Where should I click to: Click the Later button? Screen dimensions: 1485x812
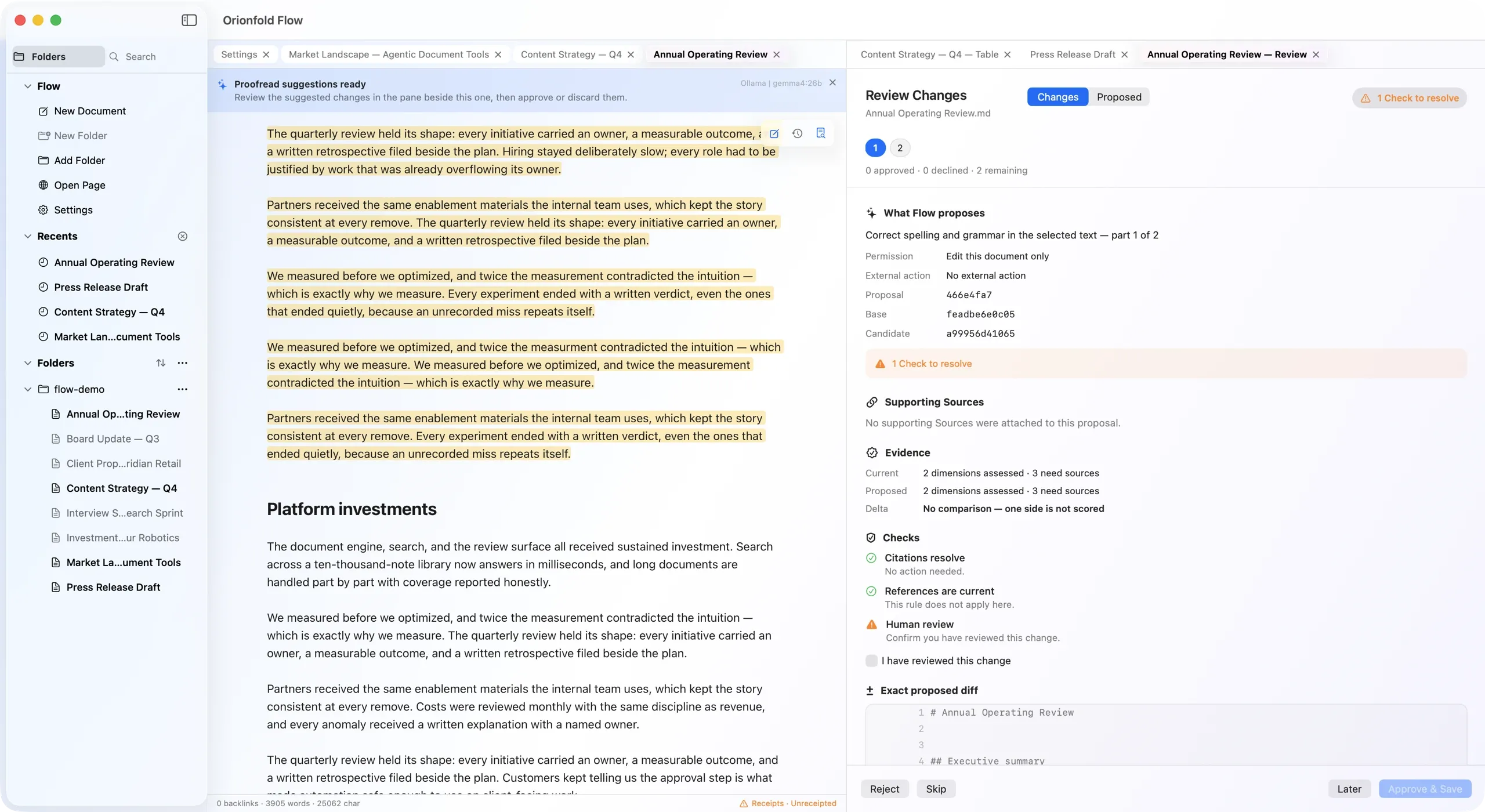click(x=1349, y=789)
